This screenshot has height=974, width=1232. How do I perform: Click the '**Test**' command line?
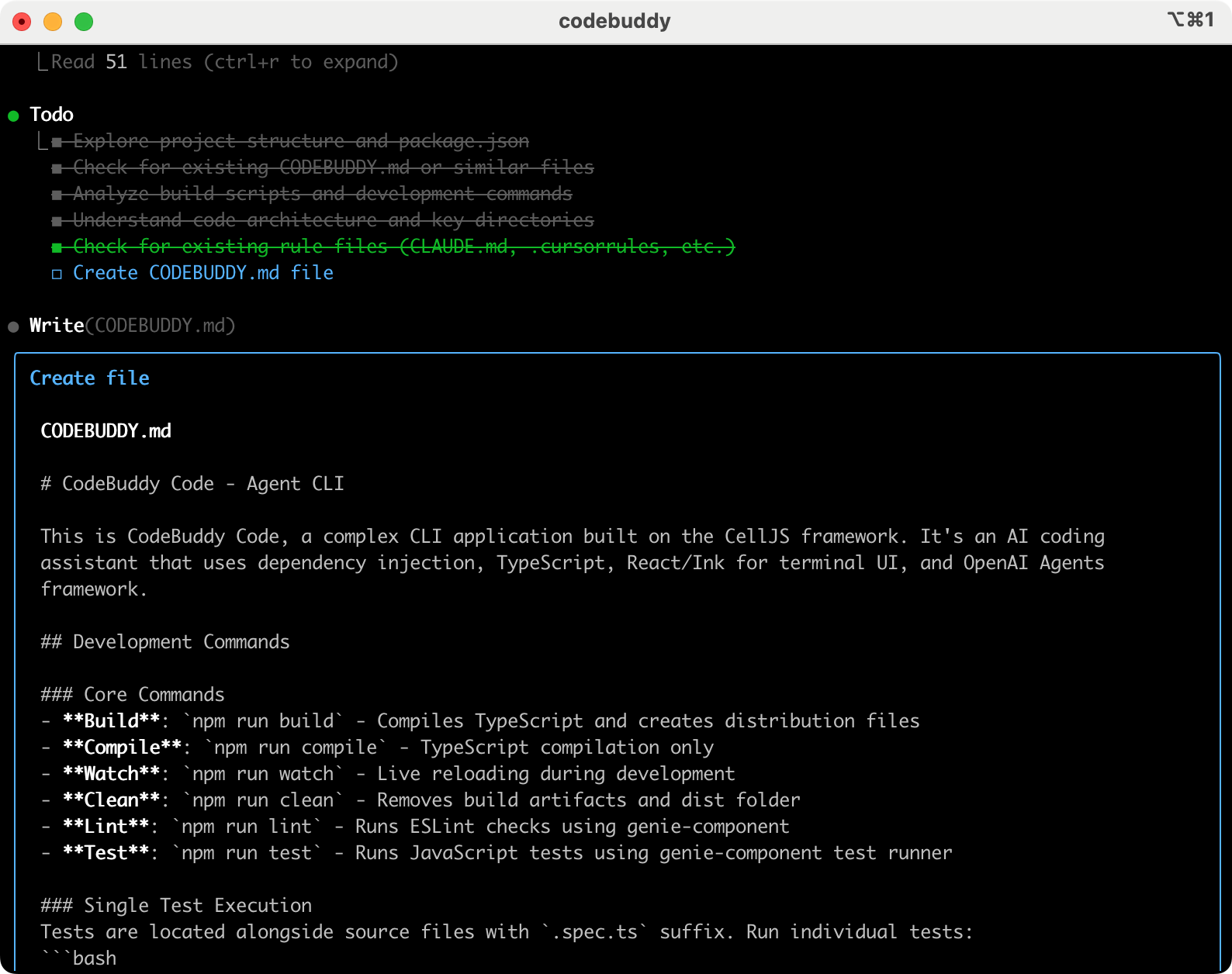497,853
